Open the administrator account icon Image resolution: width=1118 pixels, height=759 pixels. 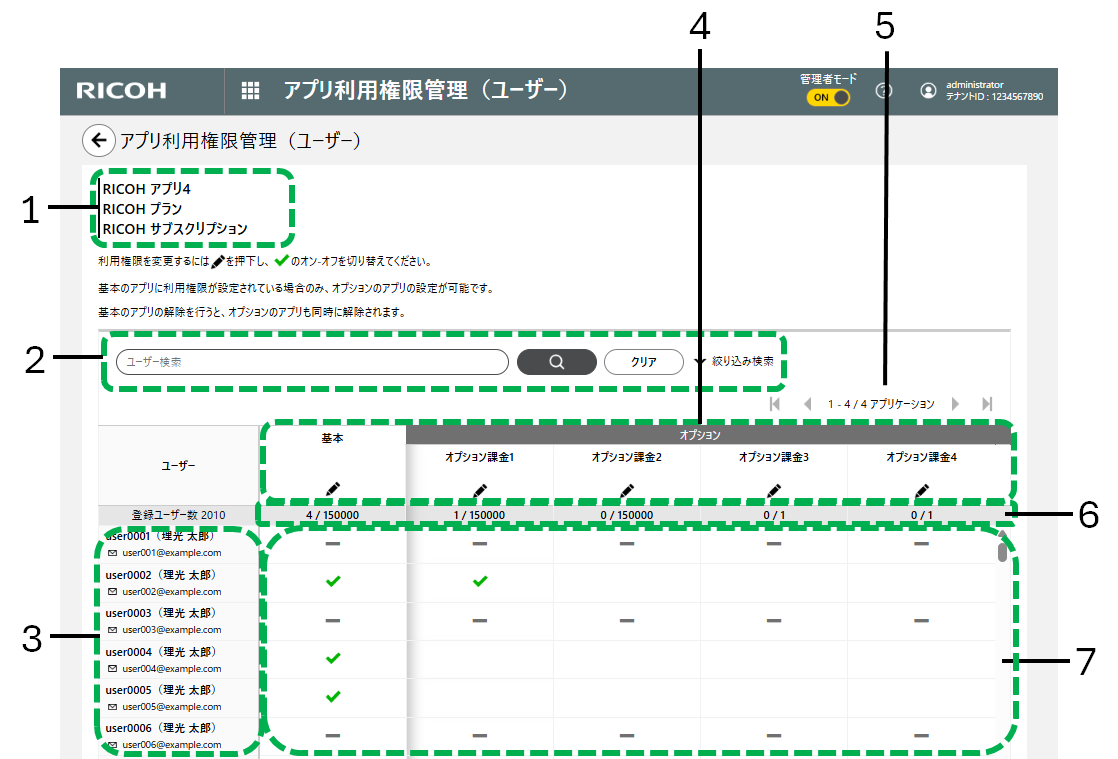[x=928, y=91]
